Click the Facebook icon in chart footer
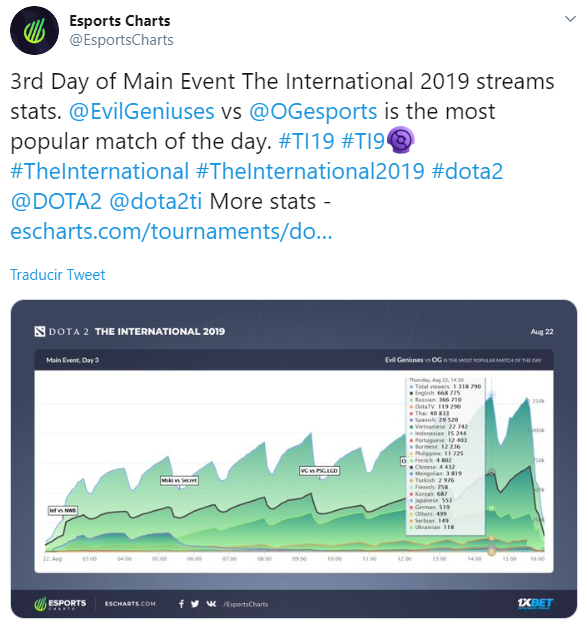Screen dimensions: 585x633 click(181, 604)
